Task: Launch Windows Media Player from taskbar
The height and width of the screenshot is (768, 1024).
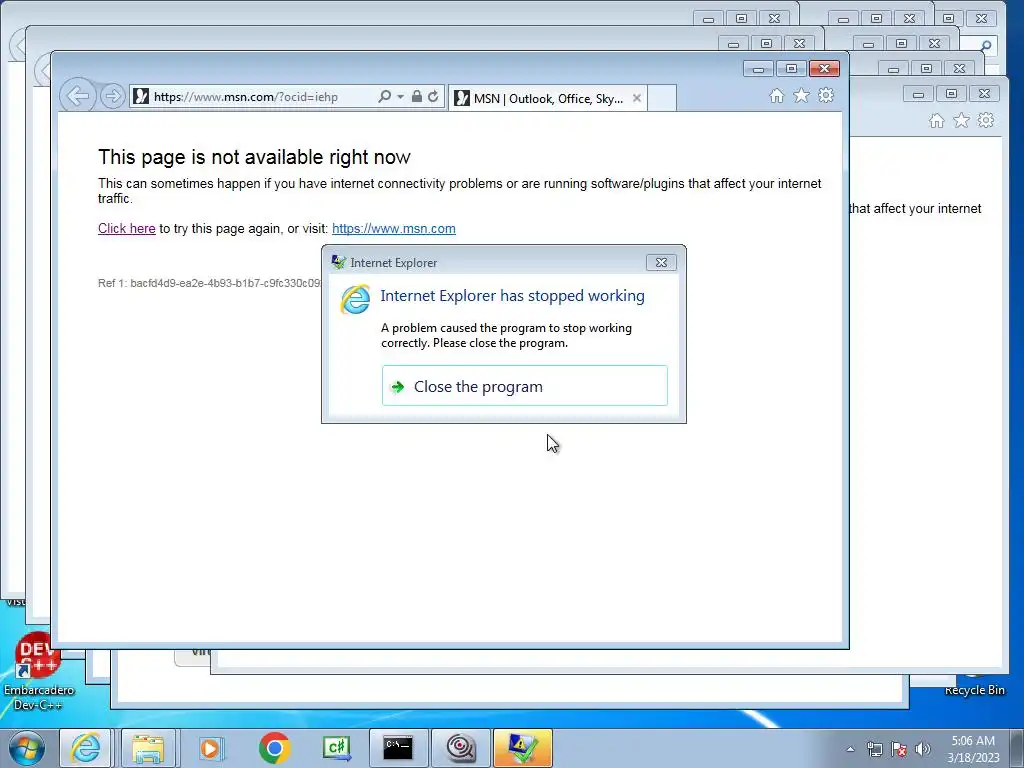Action: click(211, 748)
